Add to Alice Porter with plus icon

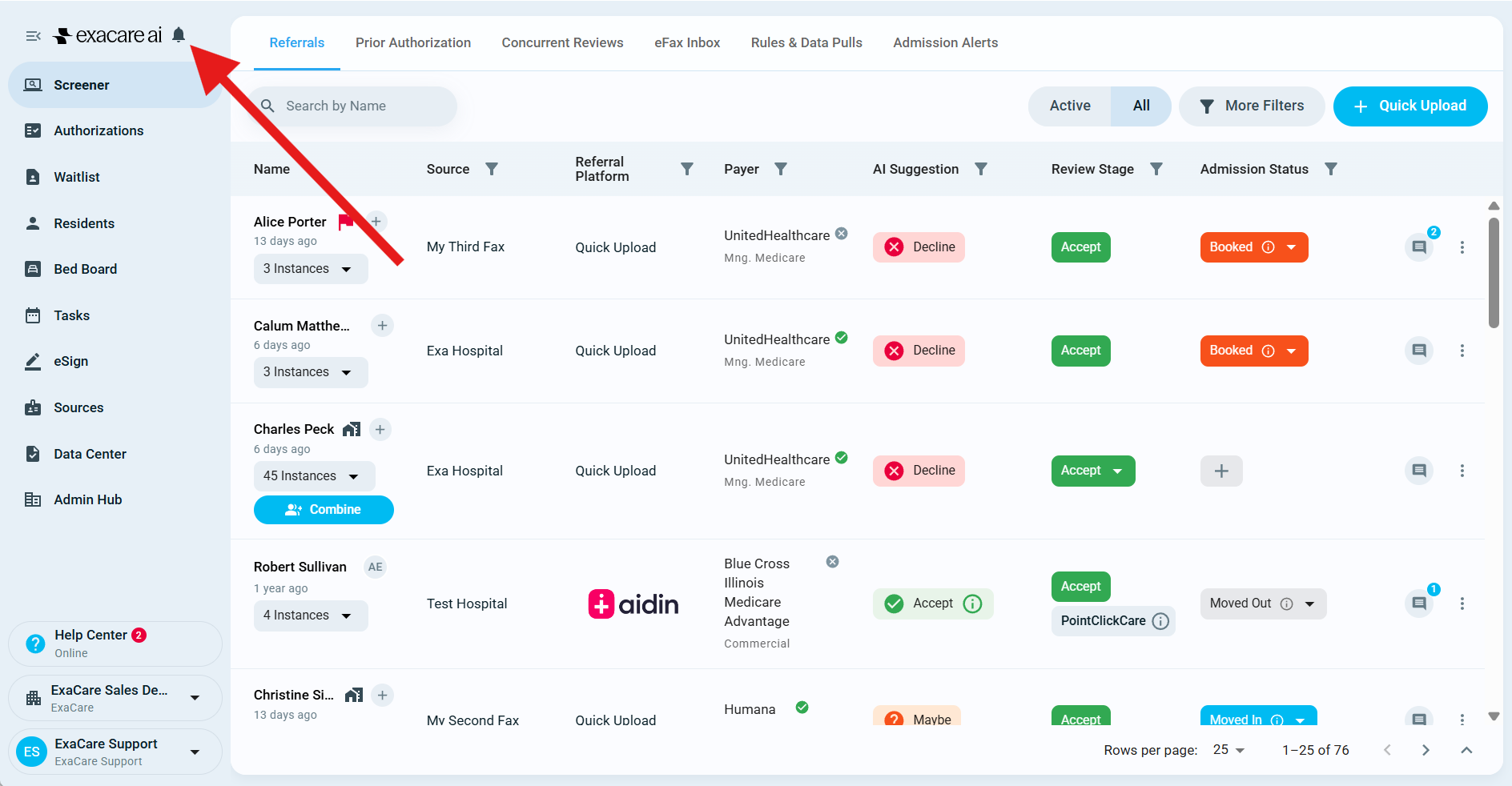click(376, 222)
